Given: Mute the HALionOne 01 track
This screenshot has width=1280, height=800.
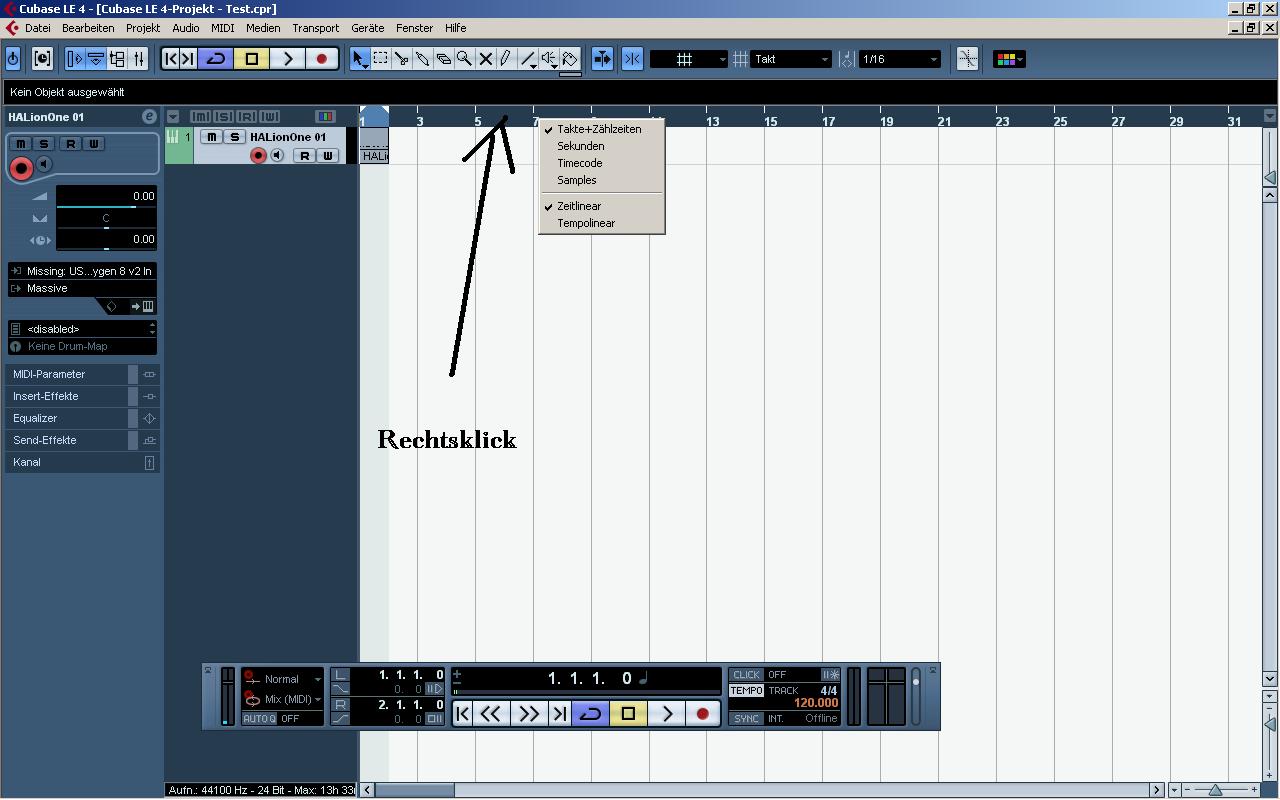Looking at the screenshot, I should point(211,137).
